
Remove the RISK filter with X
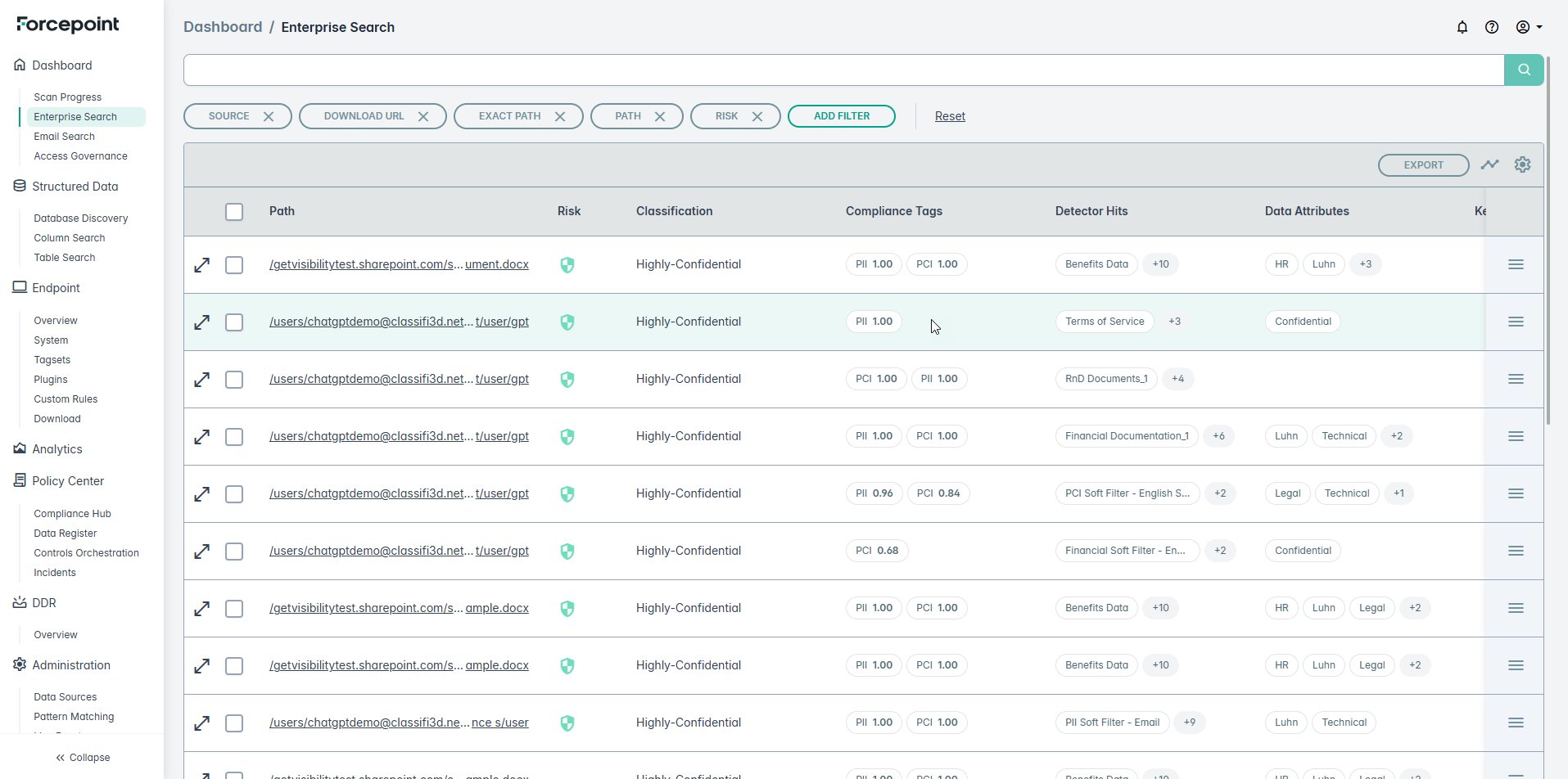pyautogui.click(x=757, y=116)
